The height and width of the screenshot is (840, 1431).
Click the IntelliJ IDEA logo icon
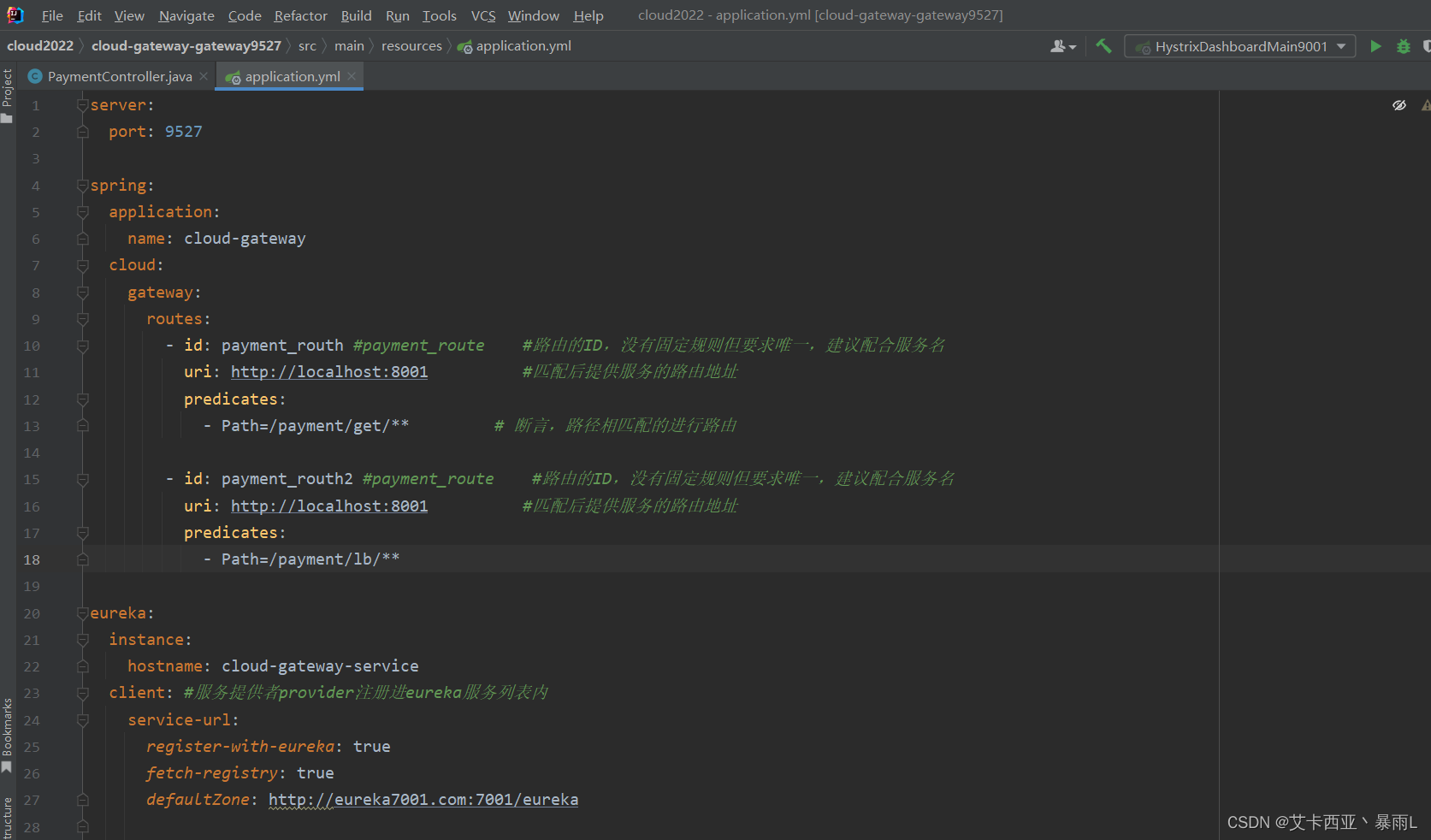point(15,15)
